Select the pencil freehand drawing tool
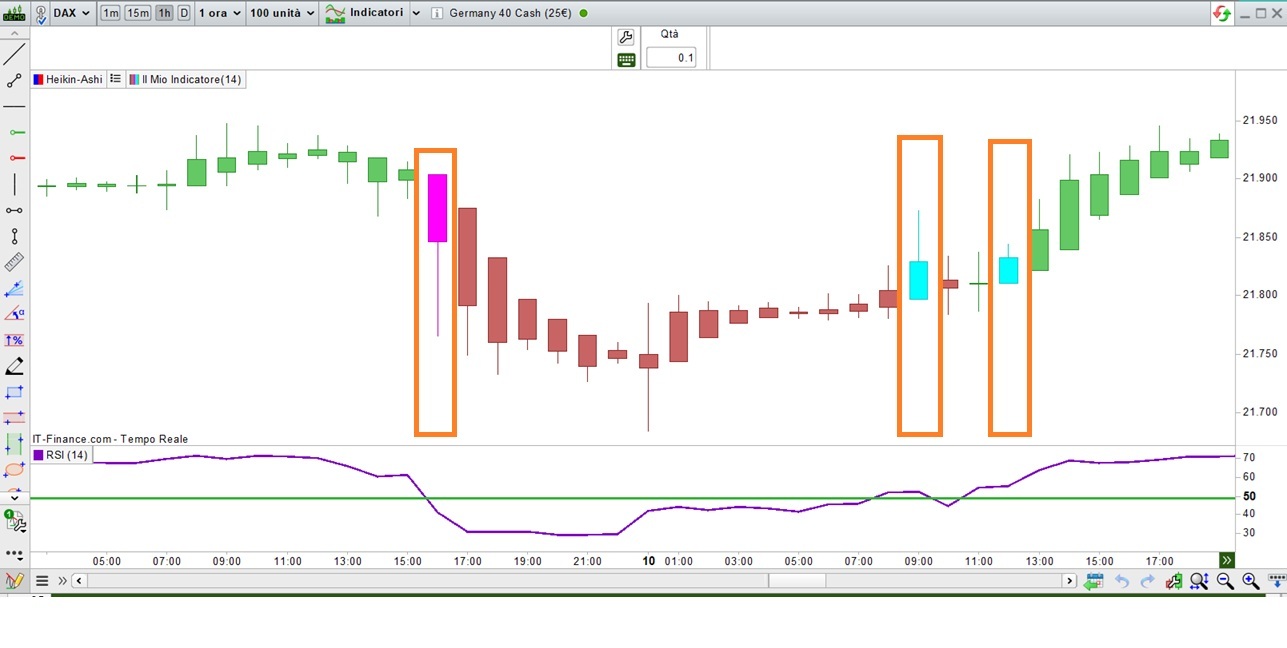The width and height of the screenshot is (1287, 648). pos(14,366)
